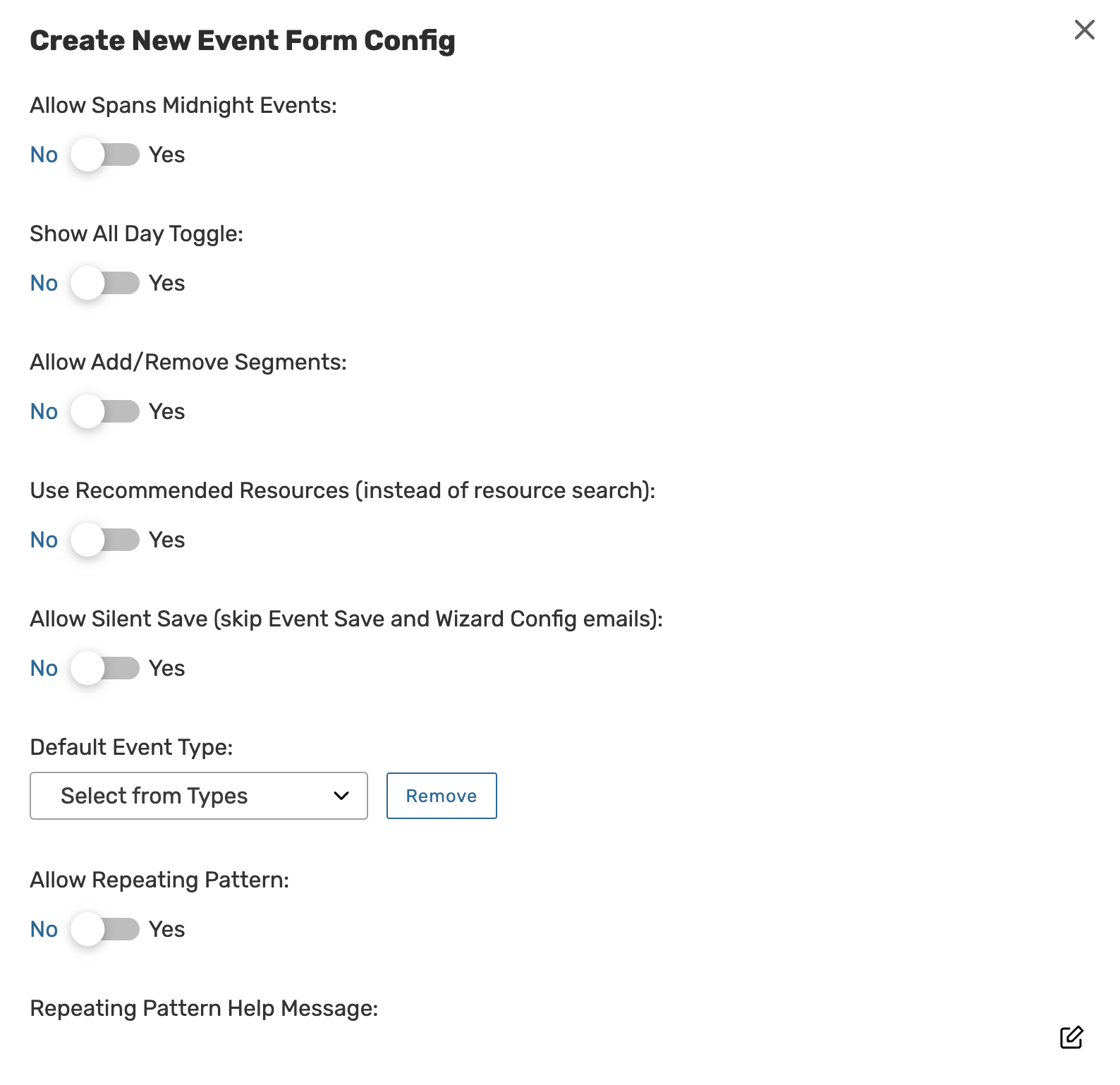This screenshot has height=1085, width=1120.
Task: Click the No label for Allow Spans Midnight Events
Action: [44, 154]
